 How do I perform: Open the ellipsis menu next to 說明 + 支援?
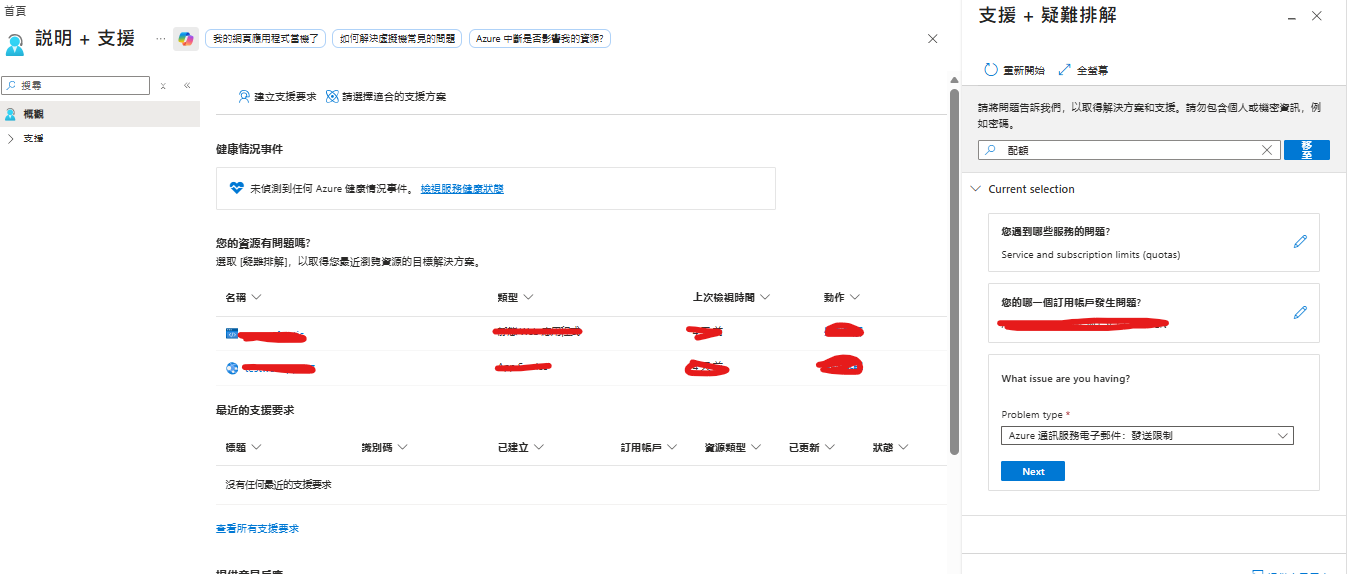[160, 38]
